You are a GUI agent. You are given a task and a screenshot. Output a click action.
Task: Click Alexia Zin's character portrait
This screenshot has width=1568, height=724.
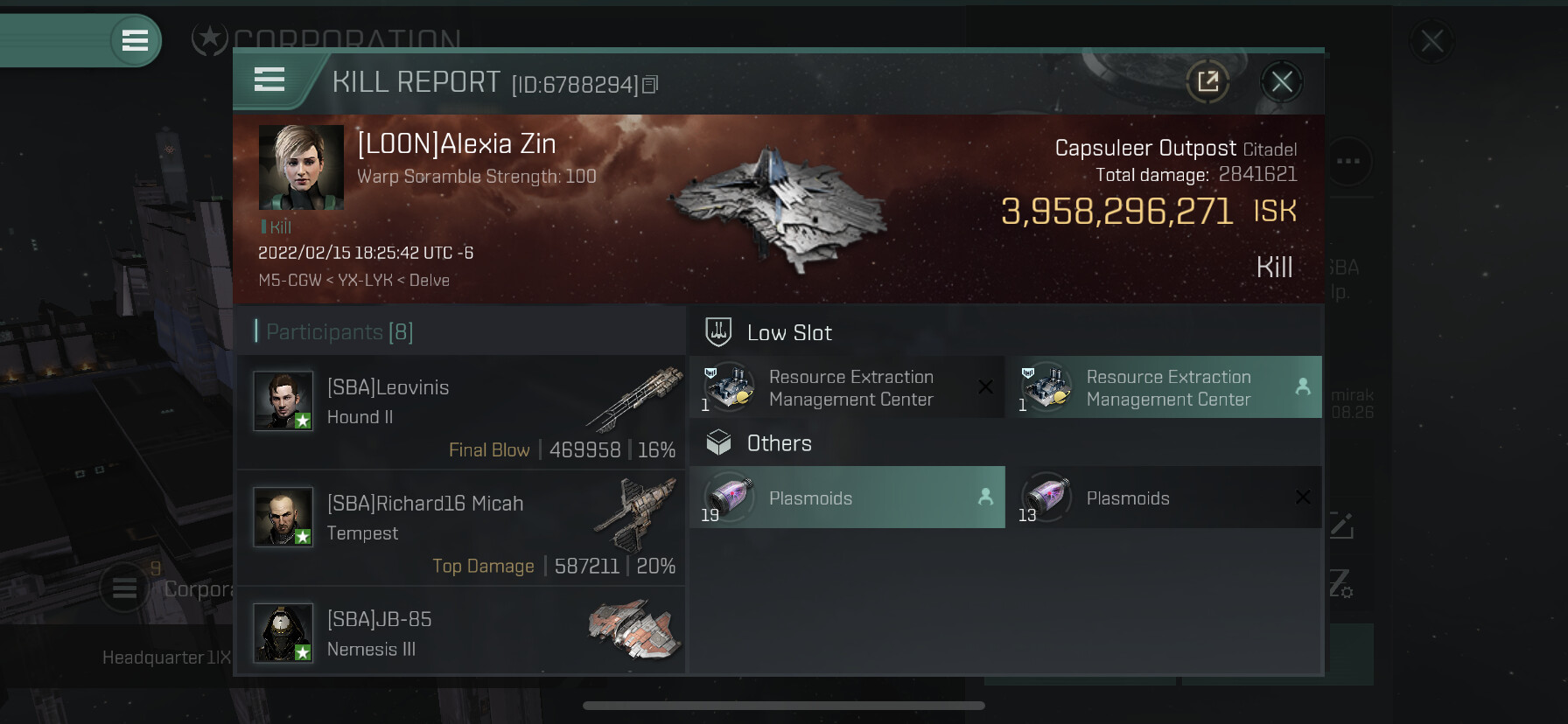pyautogui.click(x=301, y=167)
